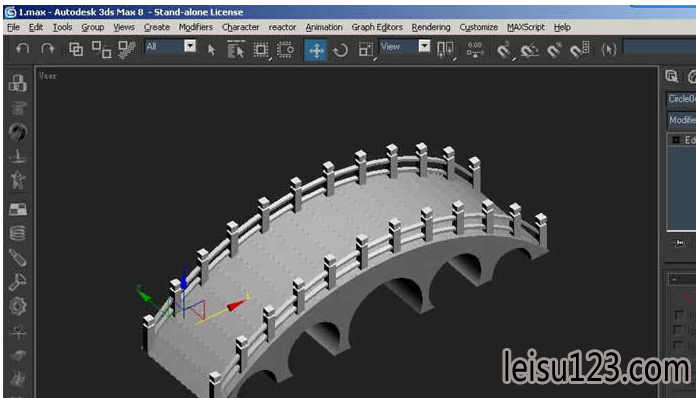The height and width of the screenshot is (398, 696).
Task: Activate the Select and Uniform Scale tool
Action: point(366,50)
